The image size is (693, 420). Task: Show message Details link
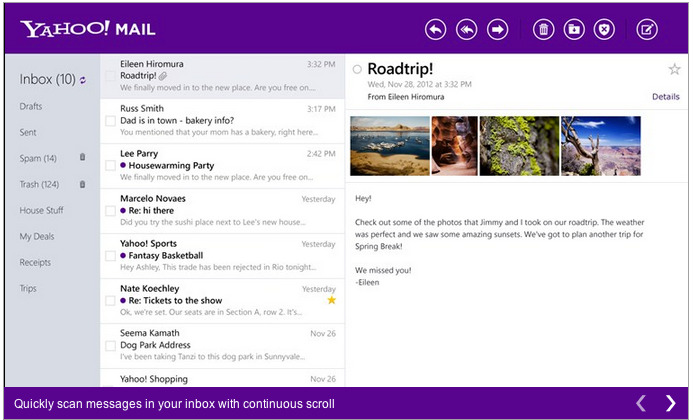[x=666, y=96]
